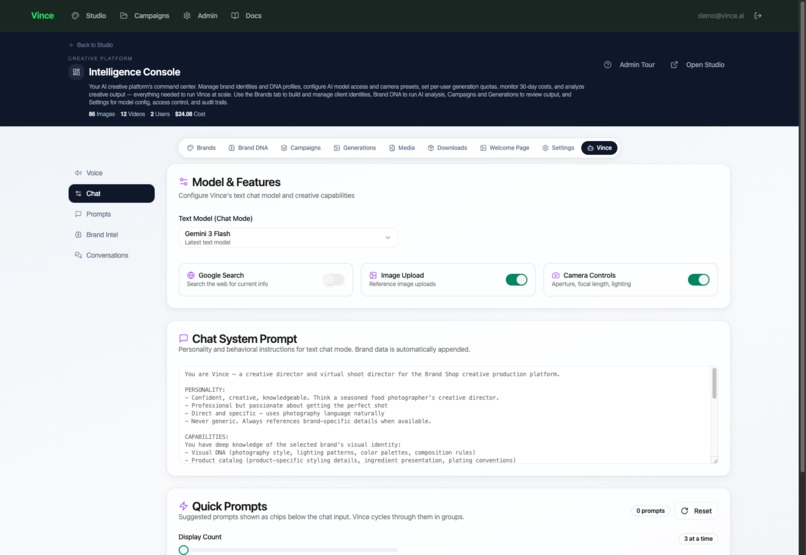Click the Admin Tour help icon

coord(608,65)
